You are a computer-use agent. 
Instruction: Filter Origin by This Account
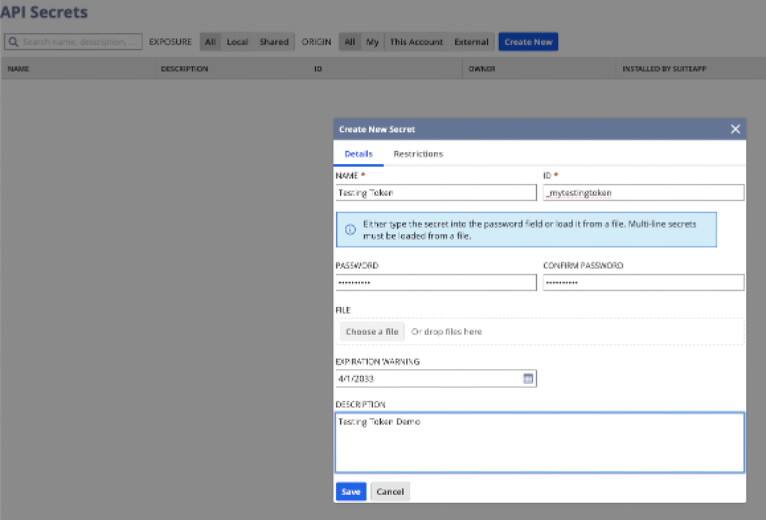(416, 42)
